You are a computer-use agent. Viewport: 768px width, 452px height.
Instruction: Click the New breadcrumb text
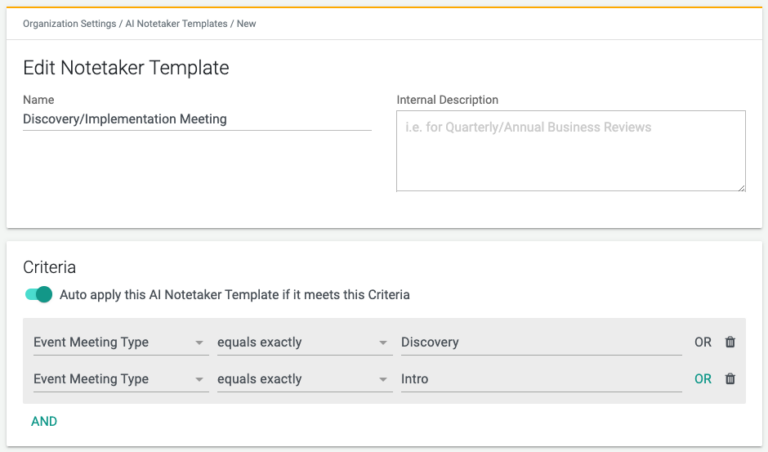[246, 24]
